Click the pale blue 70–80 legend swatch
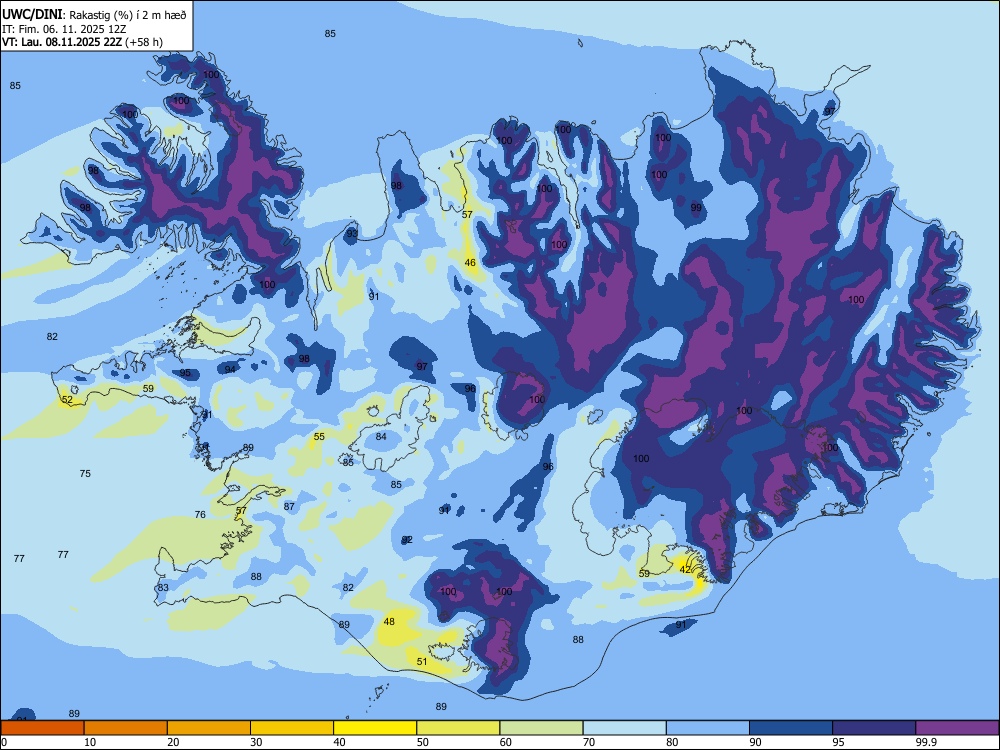Viewport: 1000px width, 750px height. click(x=624, y=728)
